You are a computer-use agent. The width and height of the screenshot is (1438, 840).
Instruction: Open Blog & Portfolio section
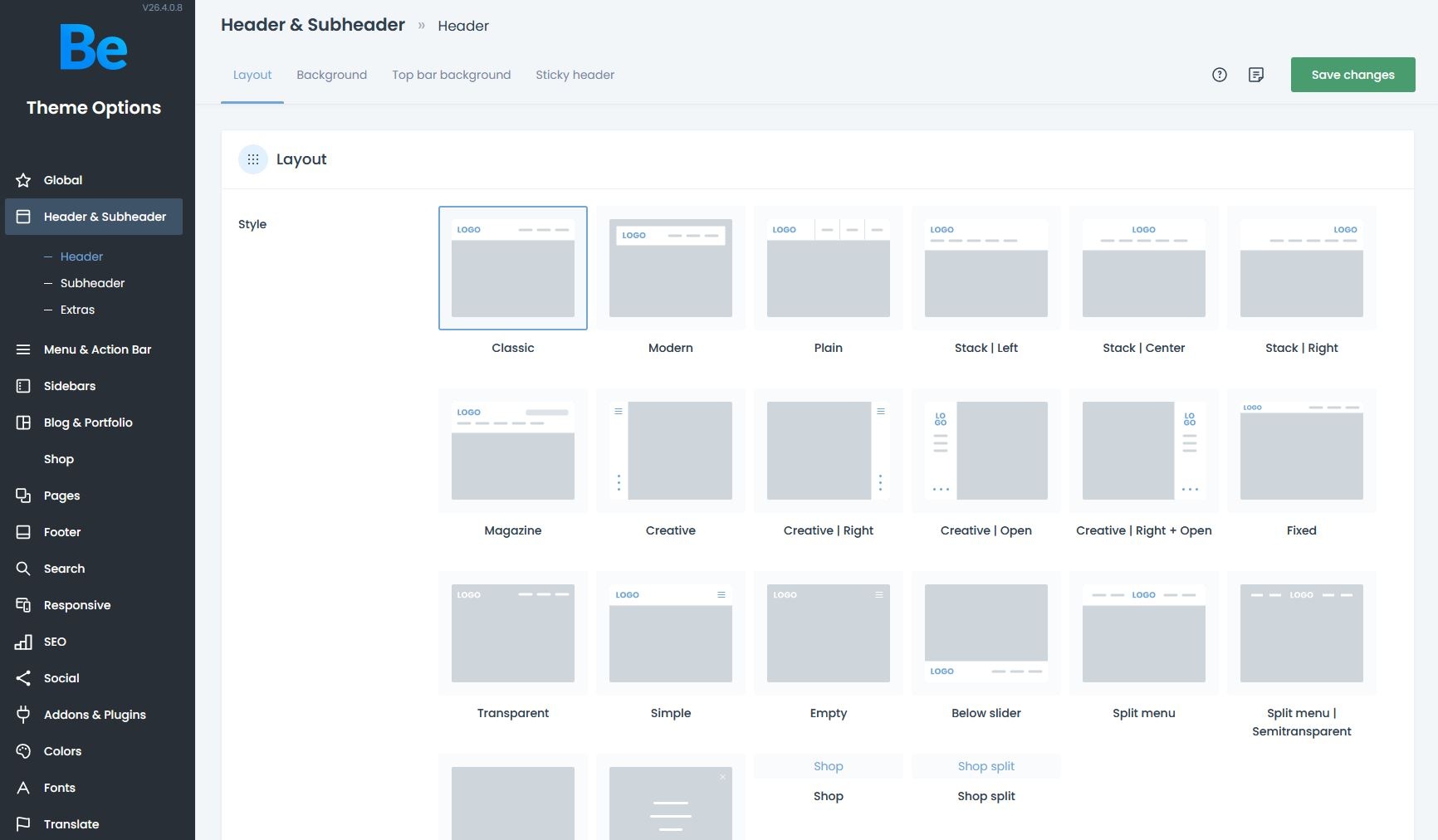coord(94,422)
